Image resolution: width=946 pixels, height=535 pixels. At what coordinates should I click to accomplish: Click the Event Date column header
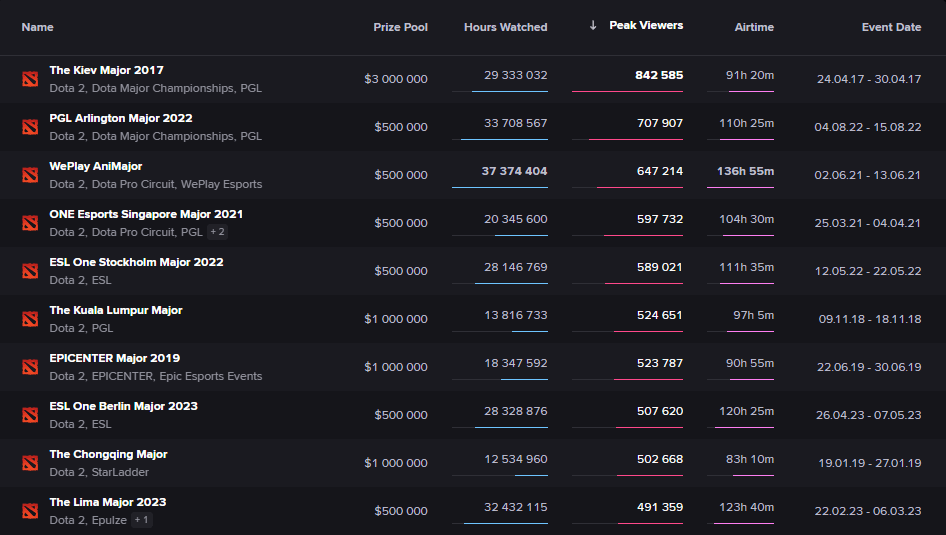(x=891, y=27)
